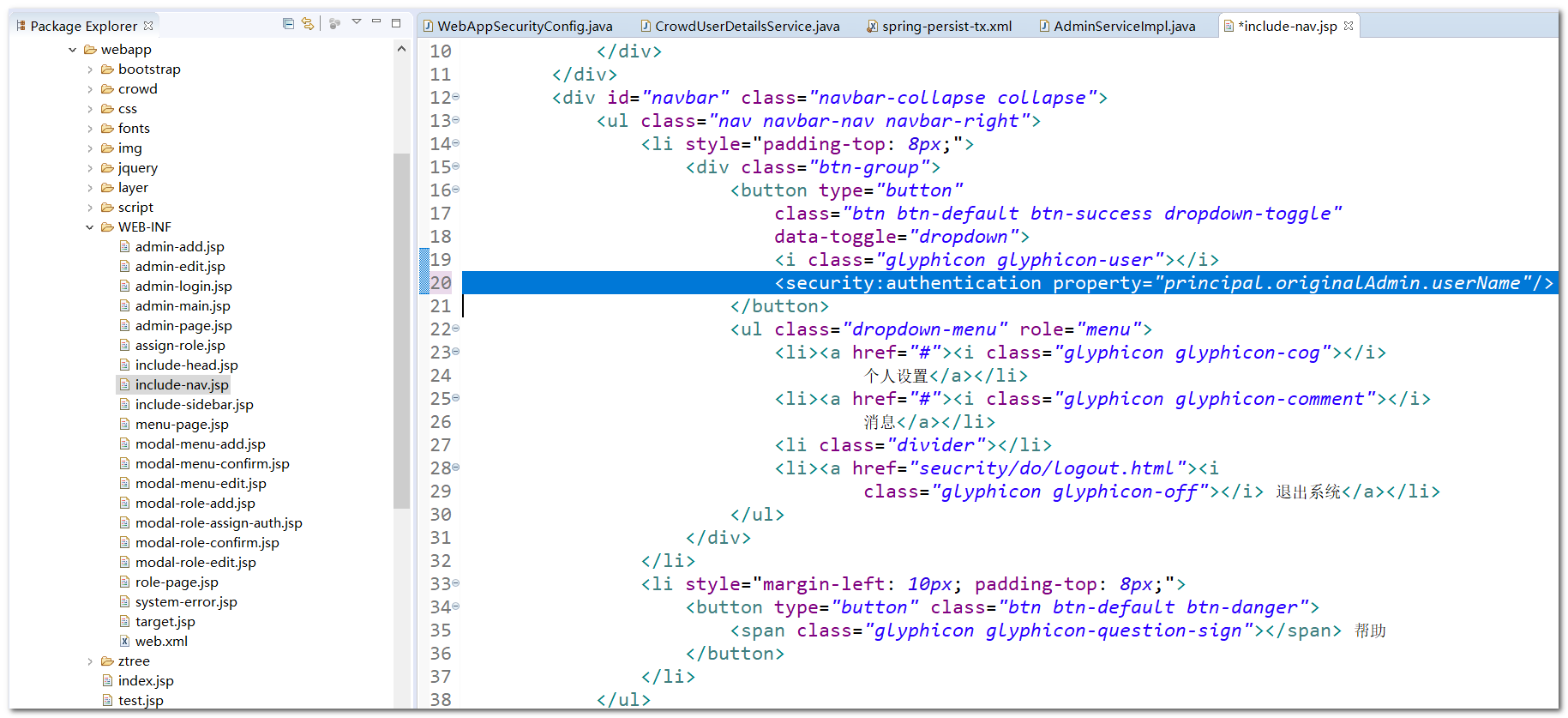Expand the script folder

click(90, 208)
